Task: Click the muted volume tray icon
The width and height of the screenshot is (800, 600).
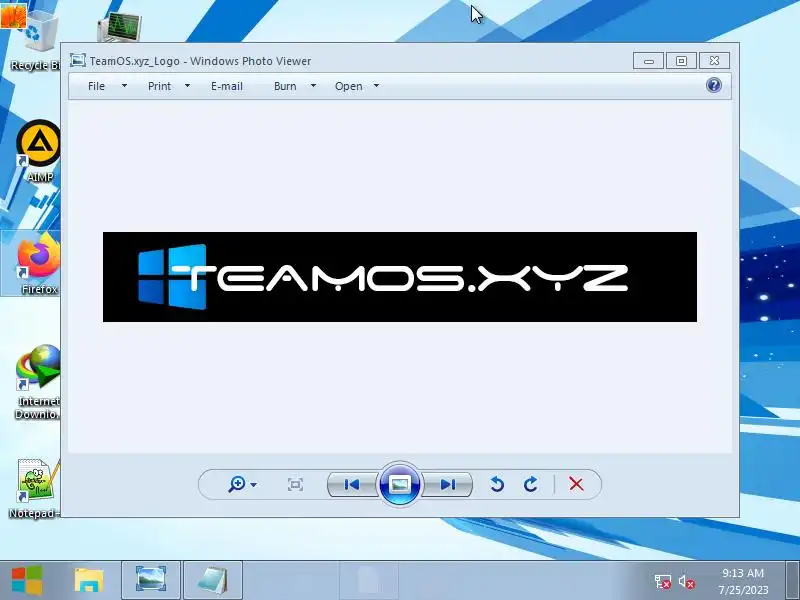Action: click(687, 581)
